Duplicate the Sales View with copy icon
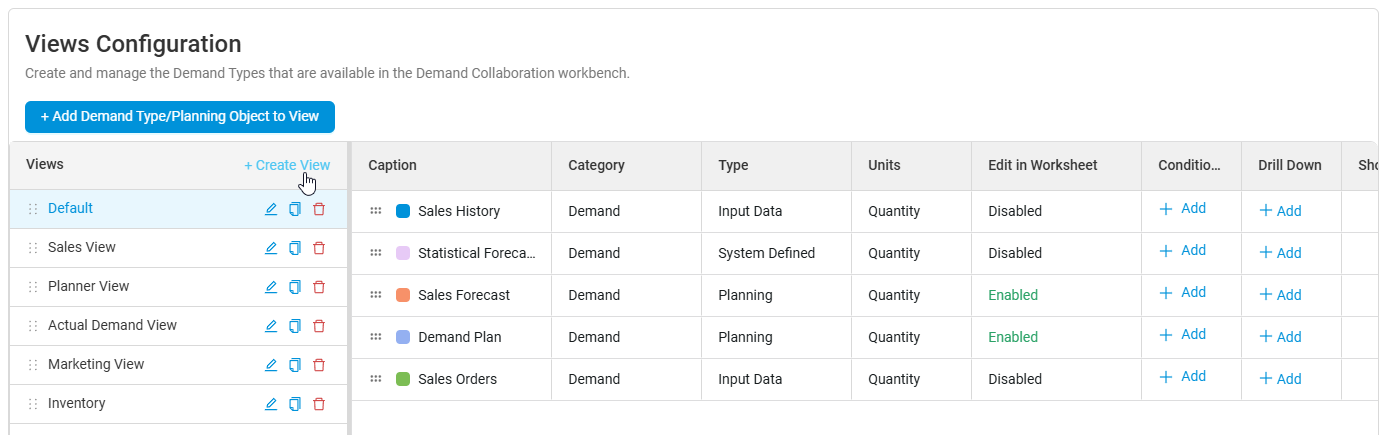1388x435 pixels. coord(295,248)
